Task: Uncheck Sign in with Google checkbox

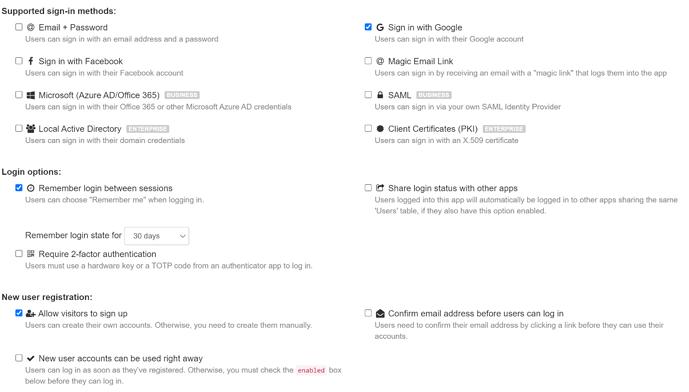Action: (x=368, y=27)
